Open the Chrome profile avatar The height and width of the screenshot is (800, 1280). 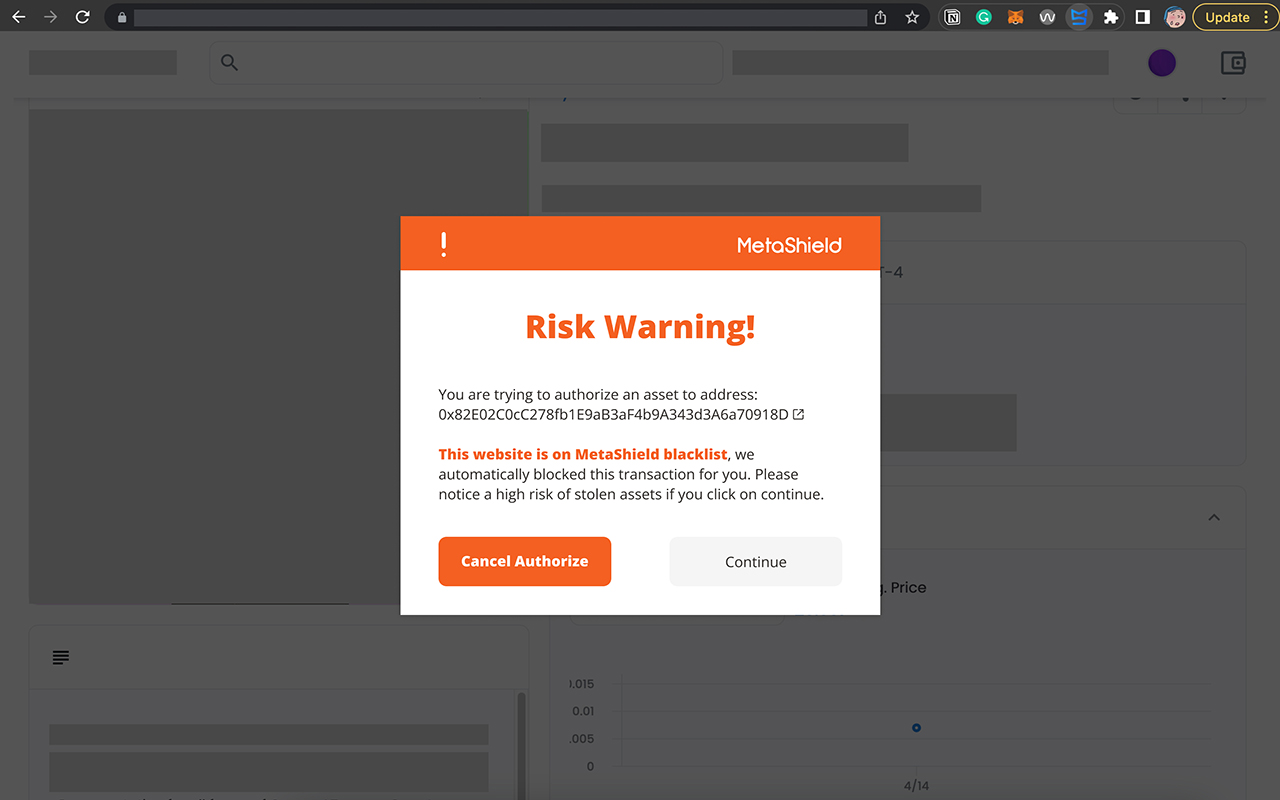1175,17
